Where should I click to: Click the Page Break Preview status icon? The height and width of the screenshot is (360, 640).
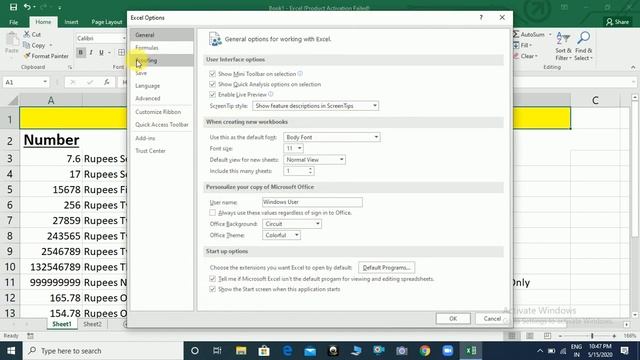point(547,336)
